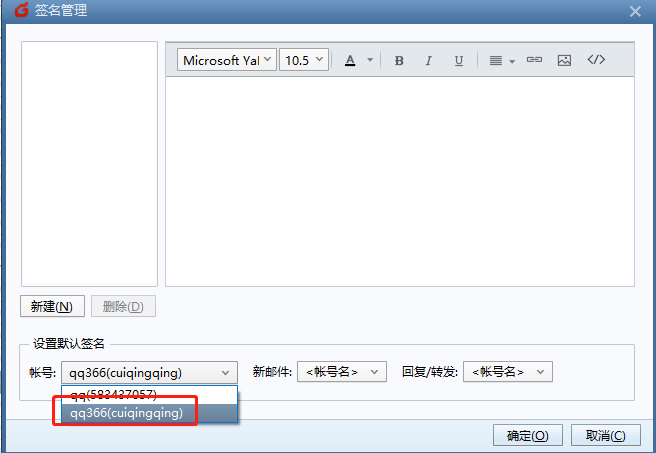Click the 新建(N) button
This screenshot has height=453, width=656.
52,306
